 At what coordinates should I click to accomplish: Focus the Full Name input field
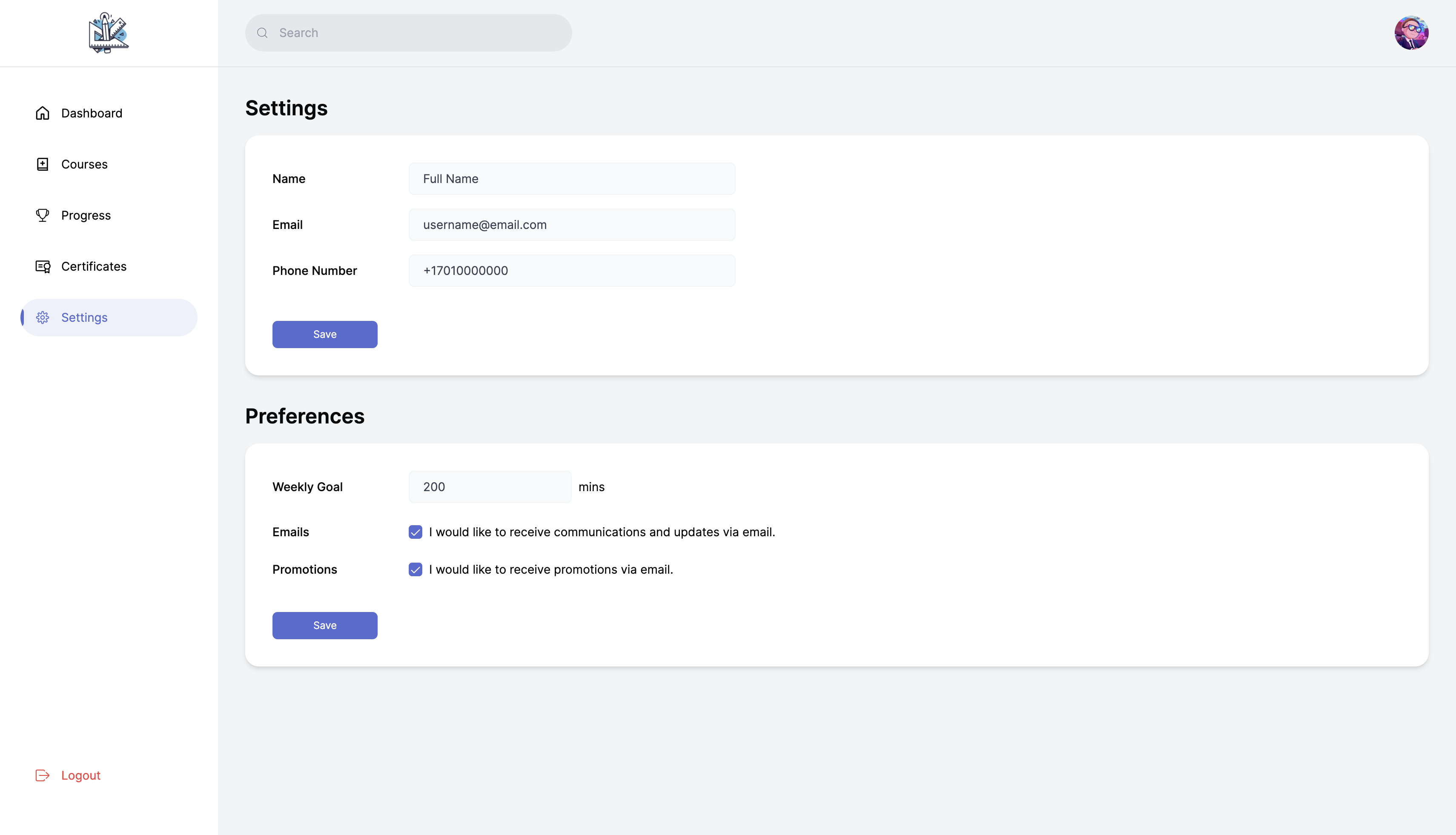coord(571,179)
